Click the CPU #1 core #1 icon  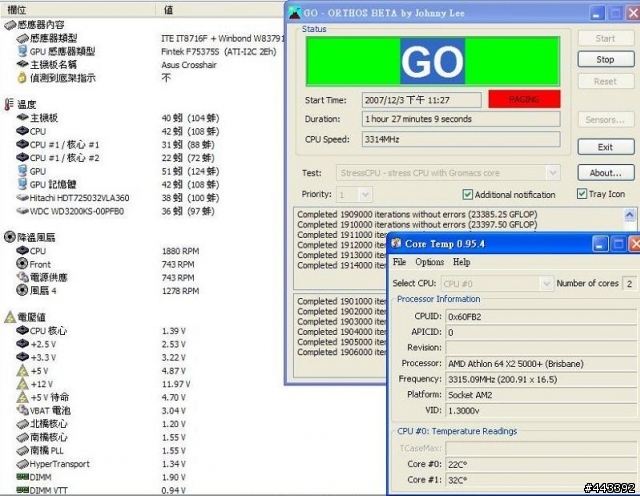pyautogui.click(x=22, y=145)
